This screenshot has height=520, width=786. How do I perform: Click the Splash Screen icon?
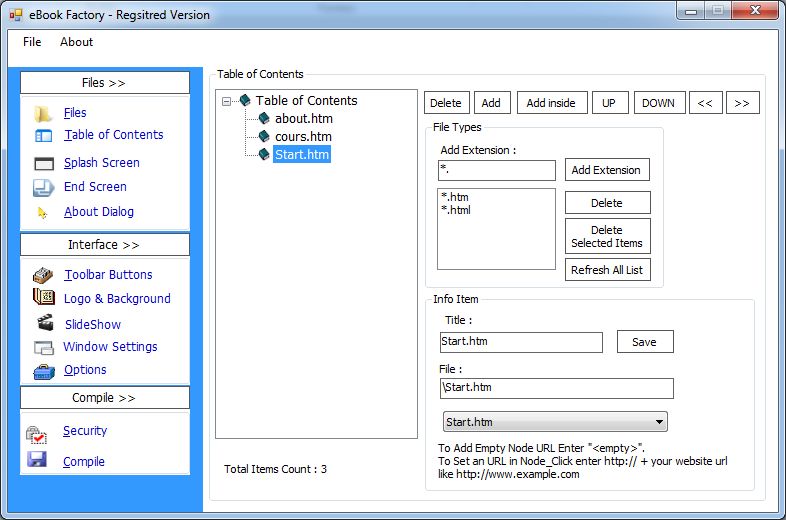click(x=43, y=163)
